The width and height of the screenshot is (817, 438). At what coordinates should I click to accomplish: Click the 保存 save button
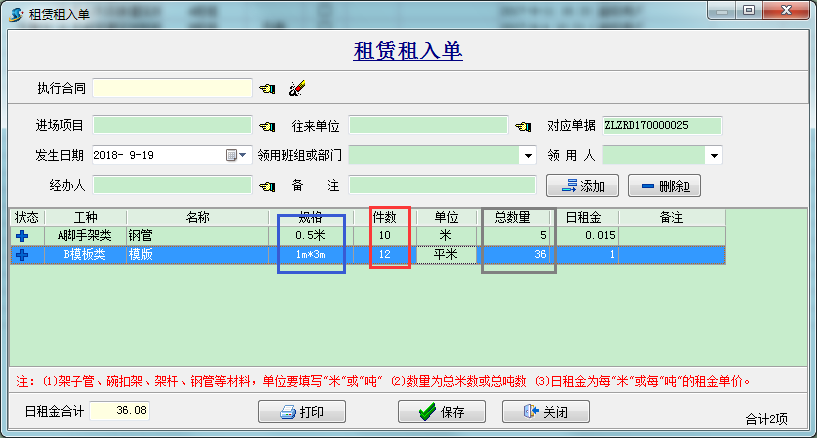441,412
